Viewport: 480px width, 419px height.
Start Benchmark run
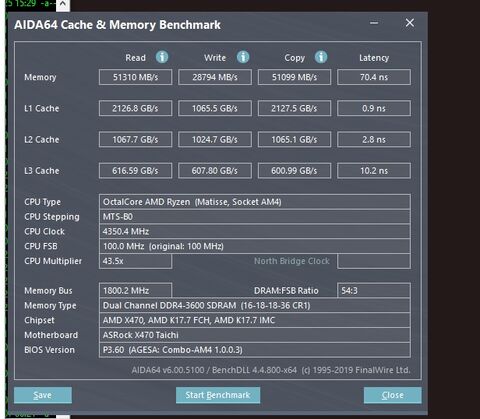(218, 395)
